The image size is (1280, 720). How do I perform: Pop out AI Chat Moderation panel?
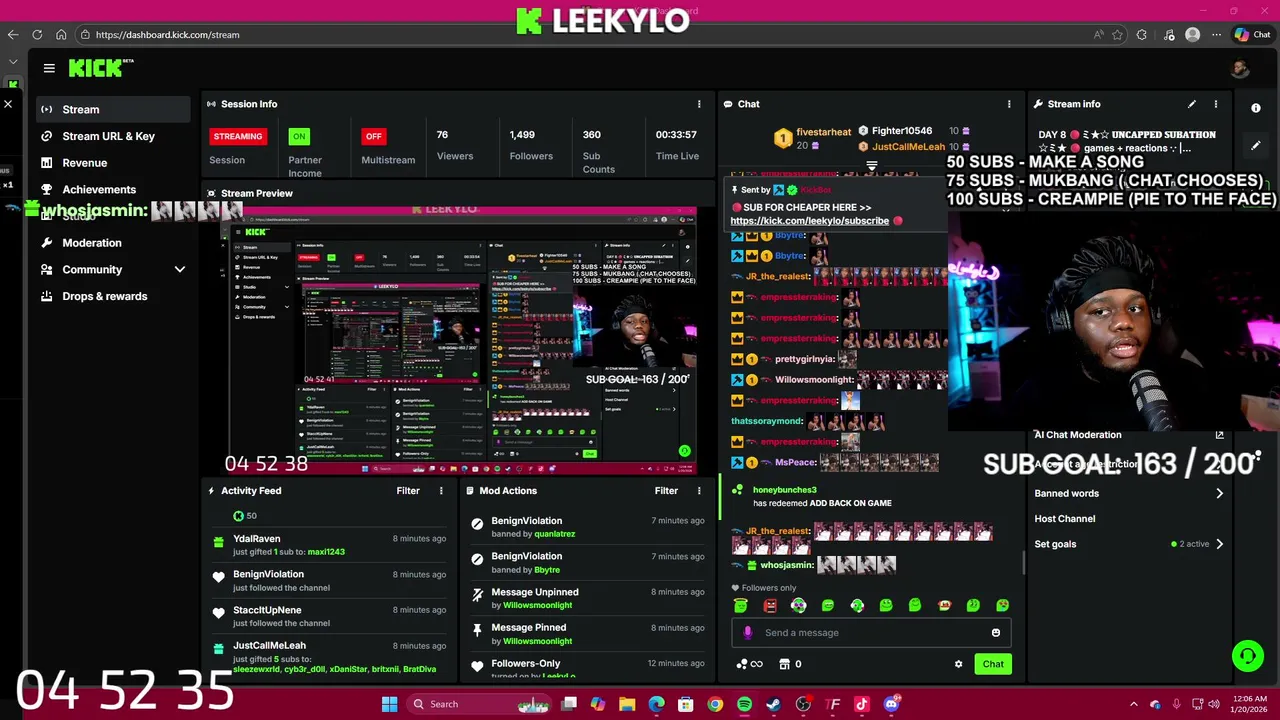1219,435
